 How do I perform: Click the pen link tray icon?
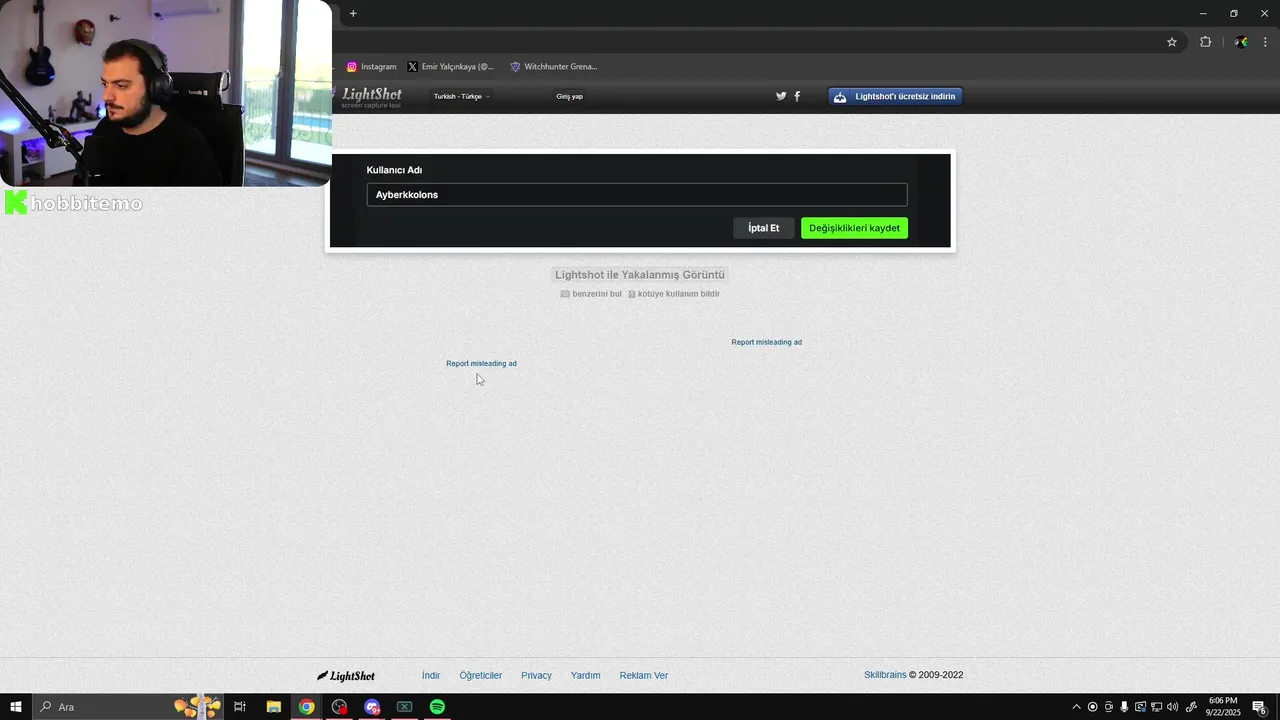pyautogui.click(x=1191, y=707)
